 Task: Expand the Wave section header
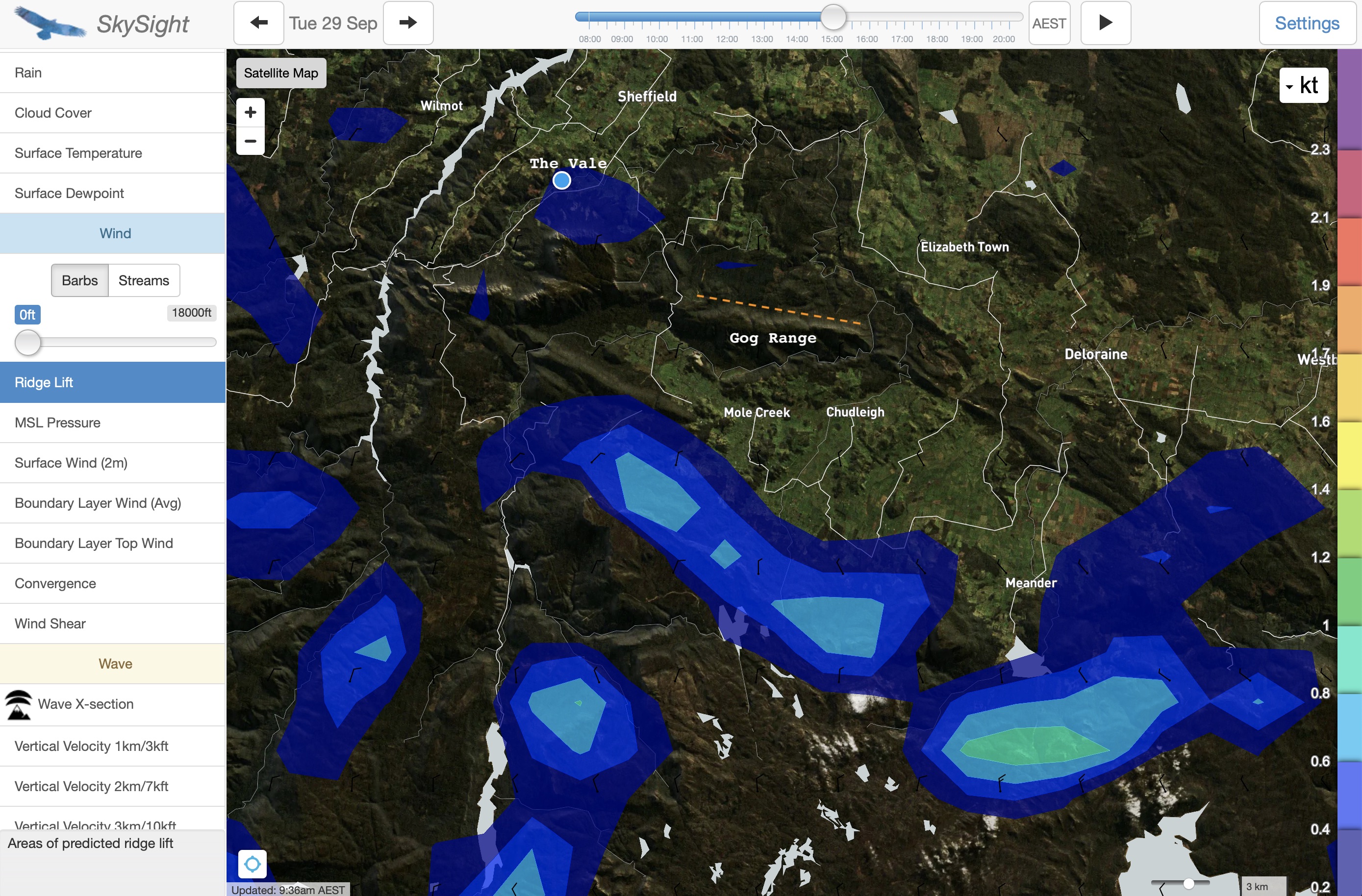click(114, 664)
